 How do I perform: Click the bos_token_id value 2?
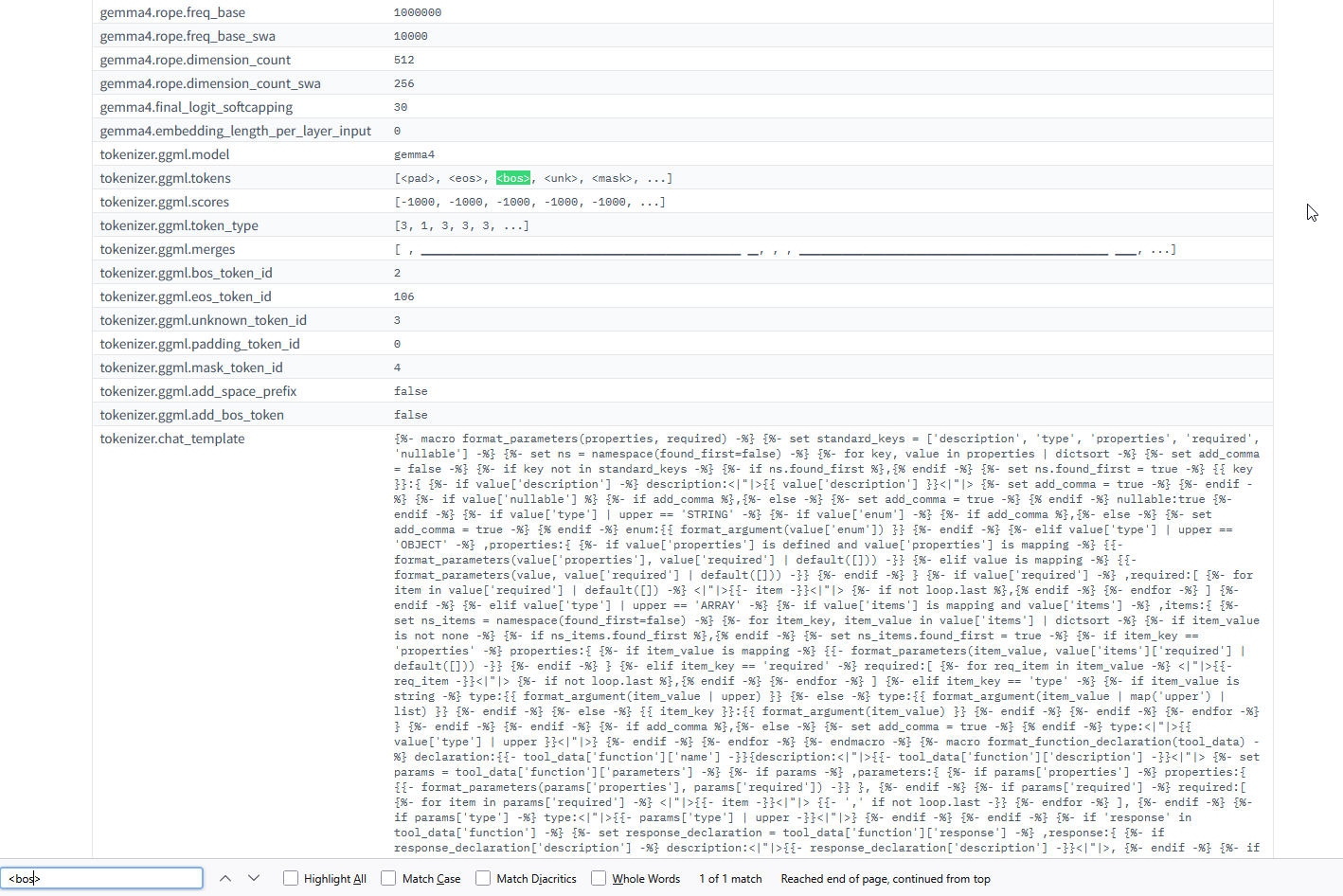(x=398, y=273)
